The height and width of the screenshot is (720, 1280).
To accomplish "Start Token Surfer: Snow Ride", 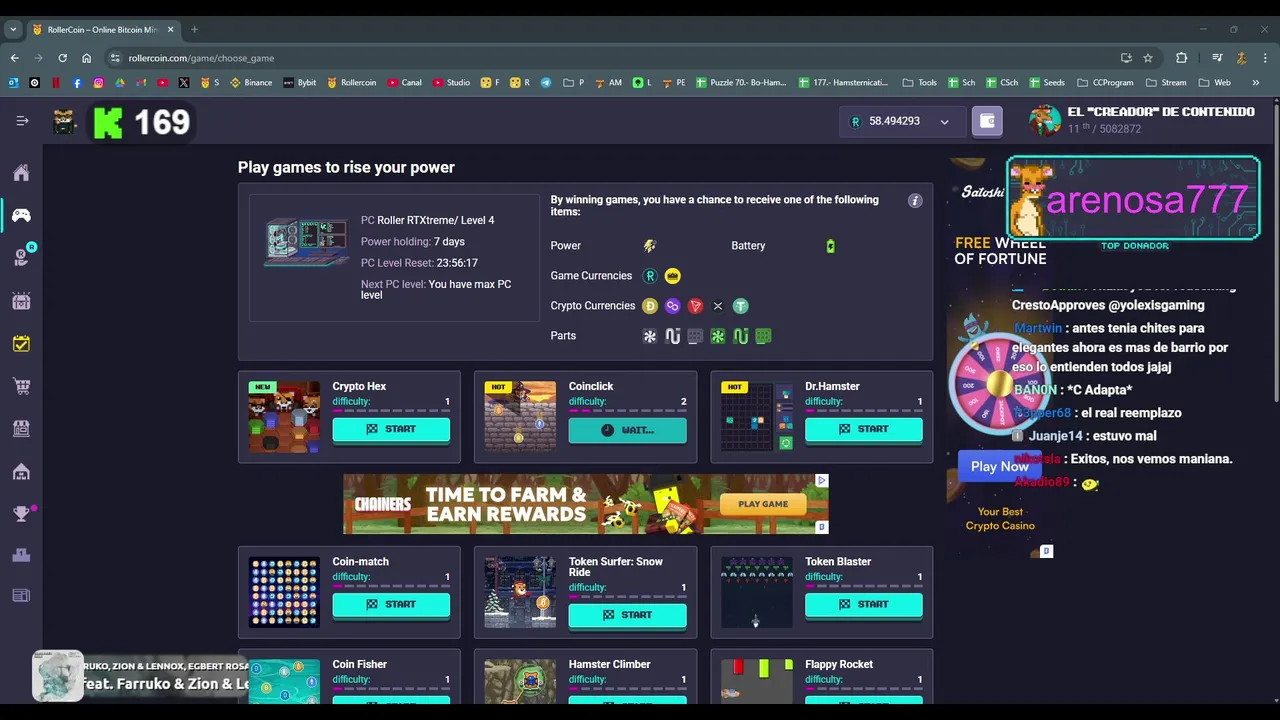I will point(627,615).
